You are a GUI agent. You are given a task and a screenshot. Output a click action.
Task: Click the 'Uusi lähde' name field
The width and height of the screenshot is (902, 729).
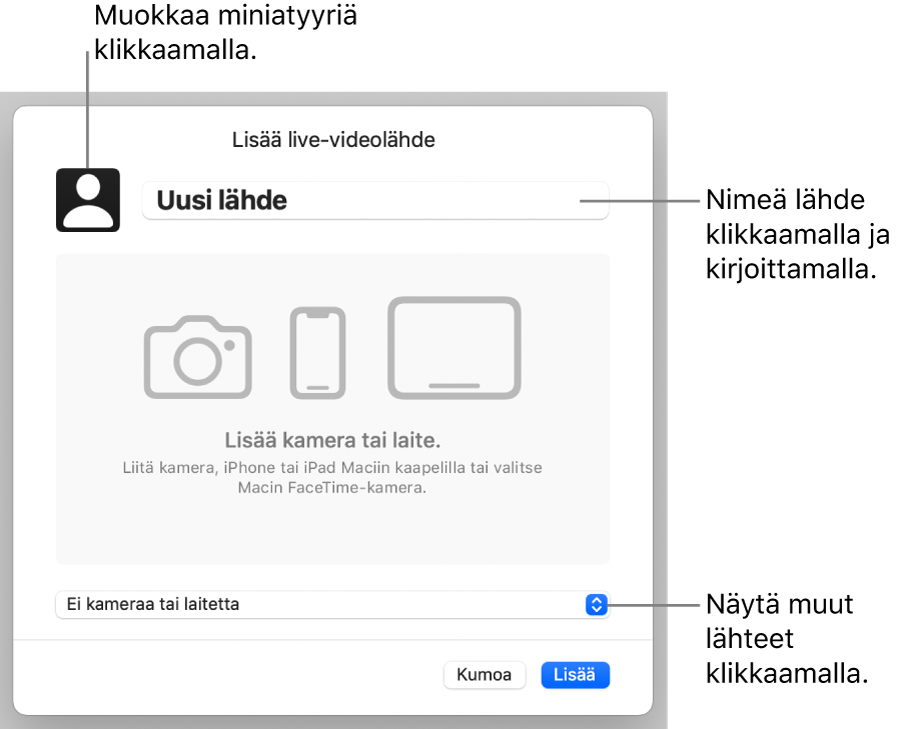coord(375,200)
